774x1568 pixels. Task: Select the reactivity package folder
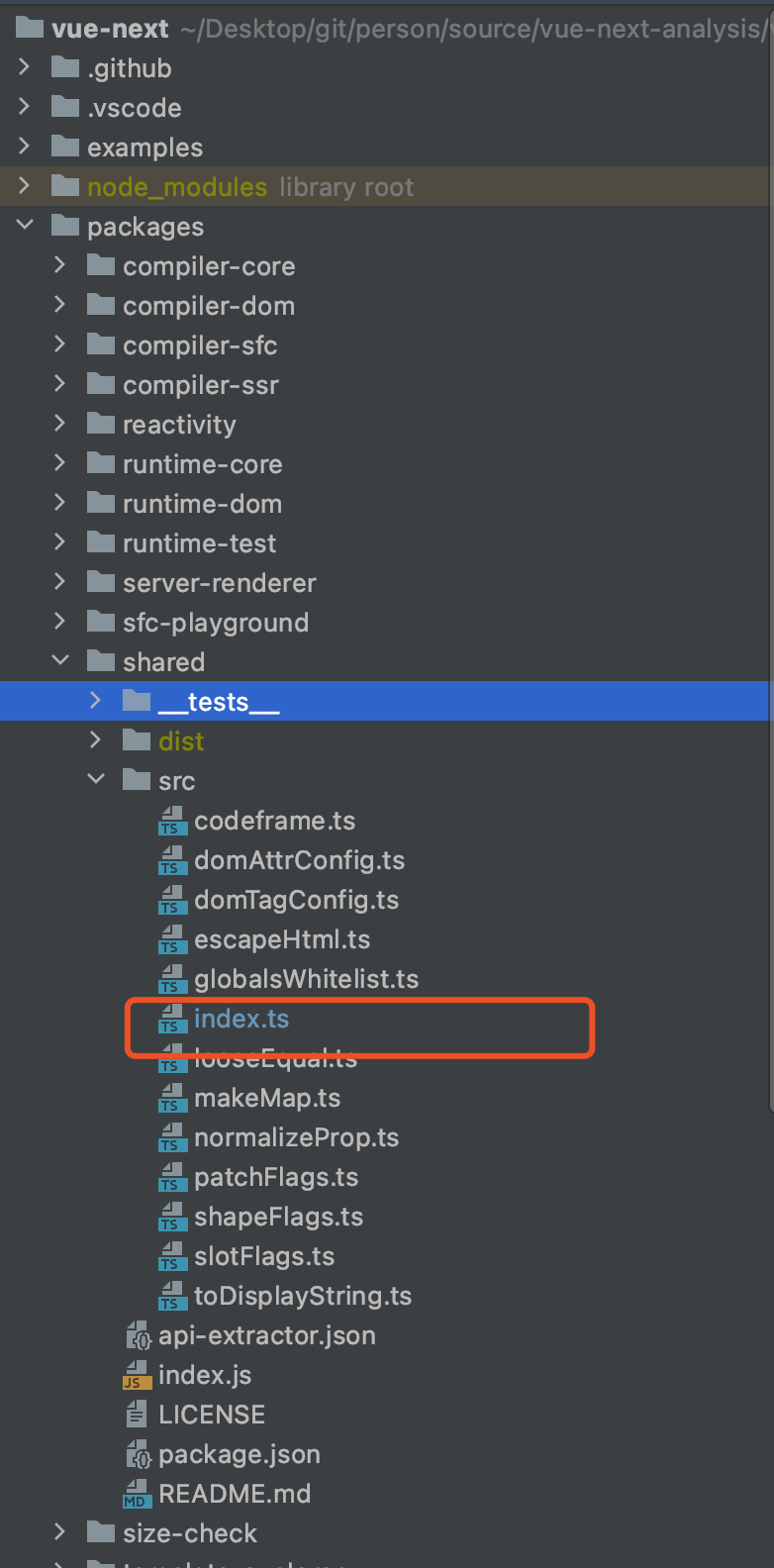[179, 425]
